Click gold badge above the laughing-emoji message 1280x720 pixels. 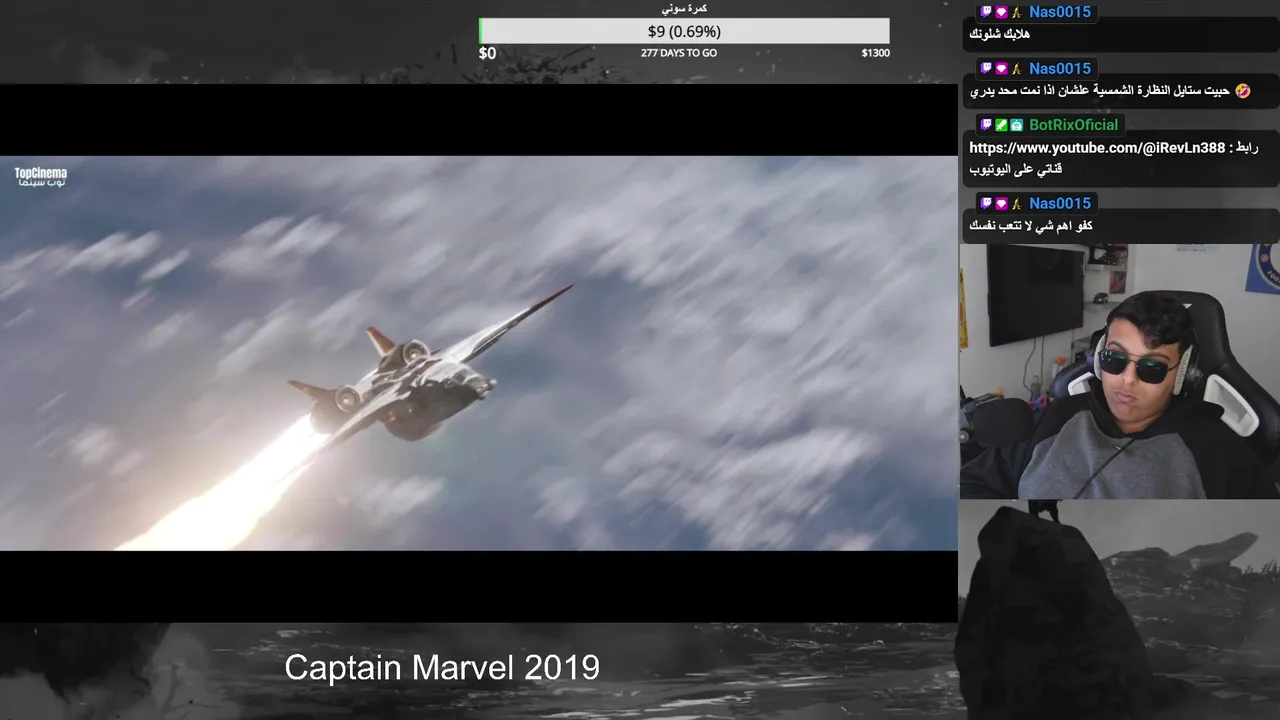coord(1016,69)
